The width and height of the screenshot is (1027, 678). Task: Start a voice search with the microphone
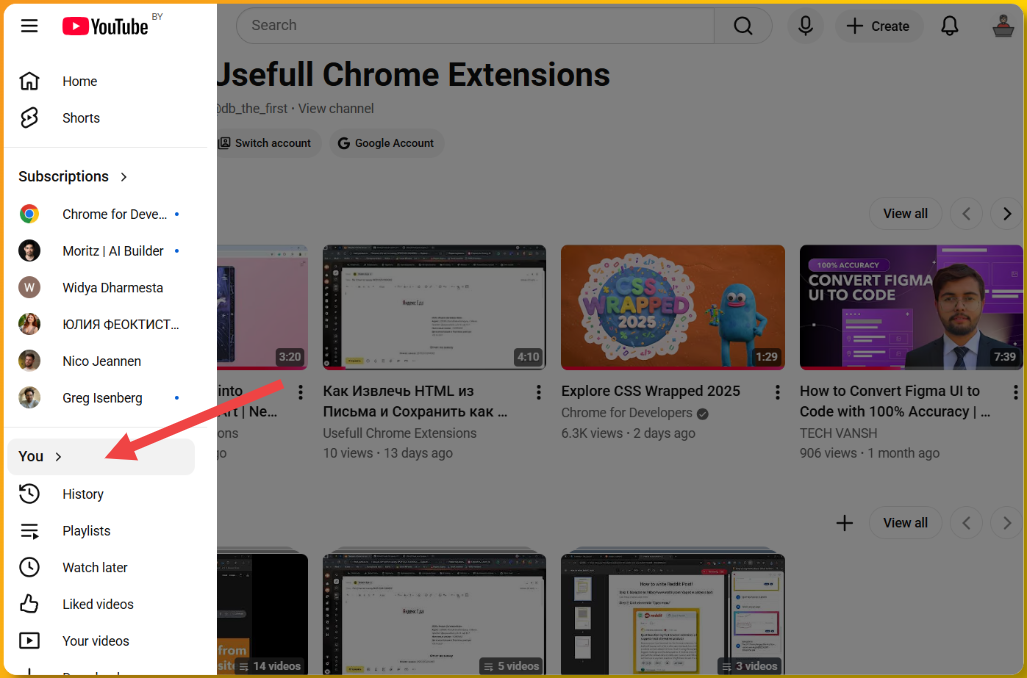pyautogui.click(x=805, y=26)
